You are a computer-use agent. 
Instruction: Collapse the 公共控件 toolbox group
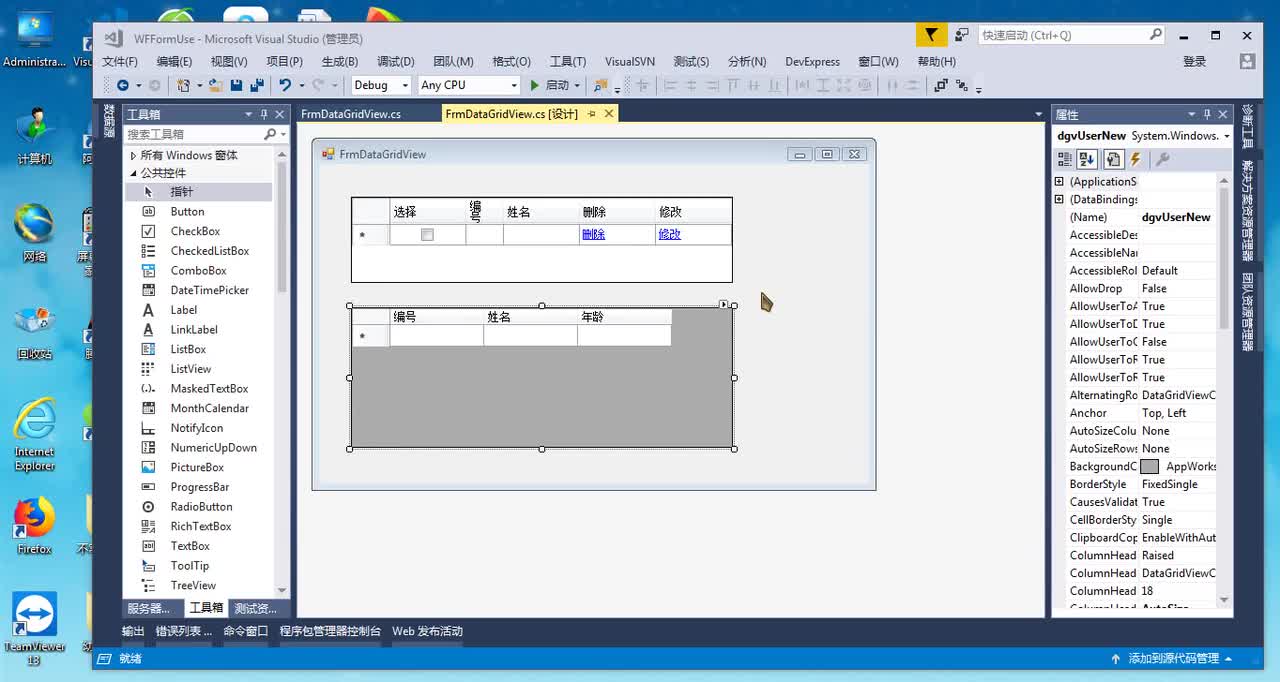pos(133,174)
